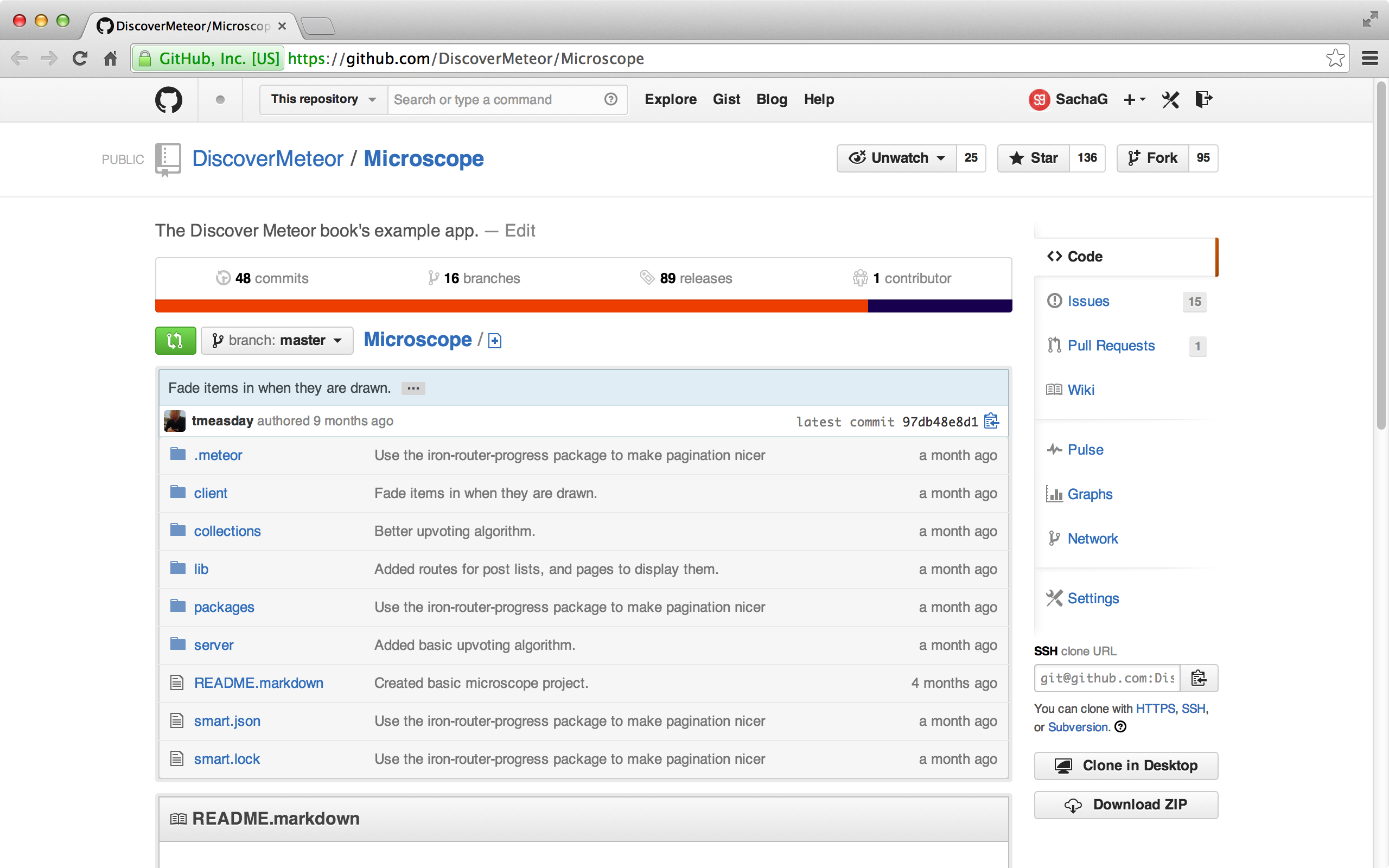
Task: Open the Explore menu item
Action: (x=671, y=99)
